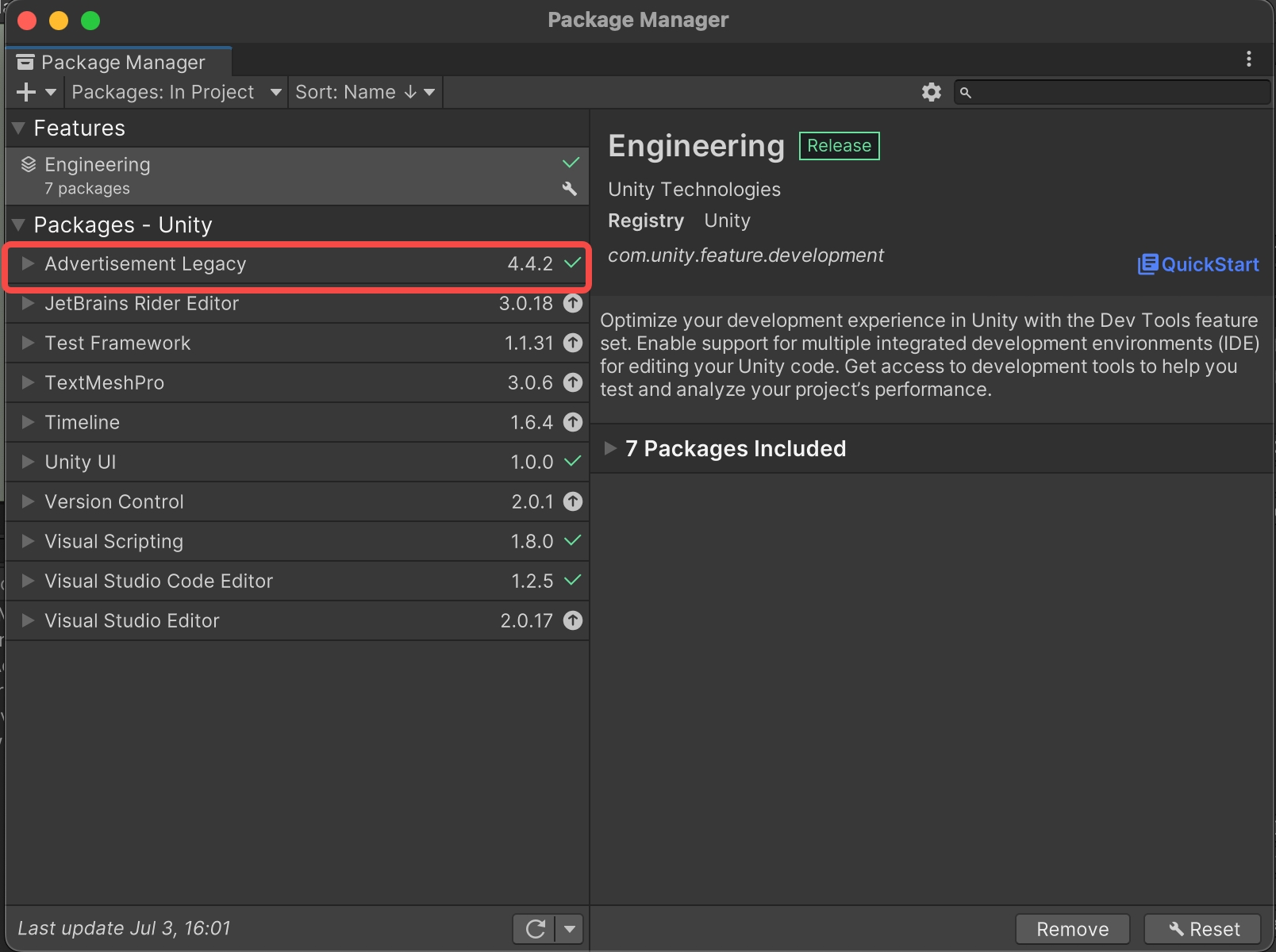The height and width of the screenshot is (952, 1276).
Task: Expand Visual Studio Editor versions
Action: click(x=28, y=620)
